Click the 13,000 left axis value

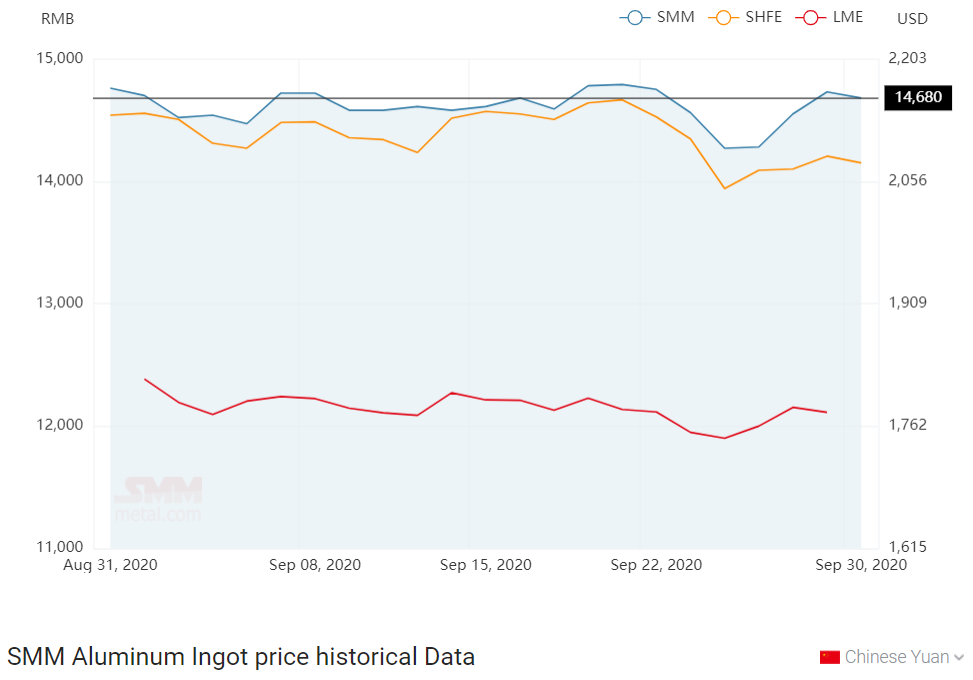(x=60, y=303)
